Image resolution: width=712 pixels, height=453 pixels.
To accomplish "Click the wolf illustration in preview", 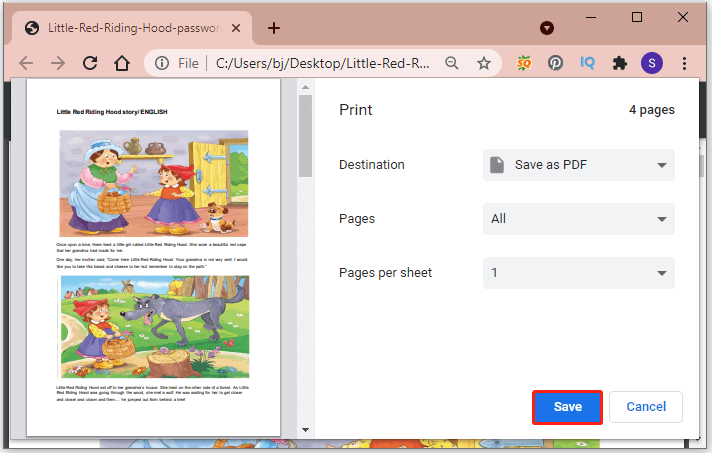I will [155, 326].
